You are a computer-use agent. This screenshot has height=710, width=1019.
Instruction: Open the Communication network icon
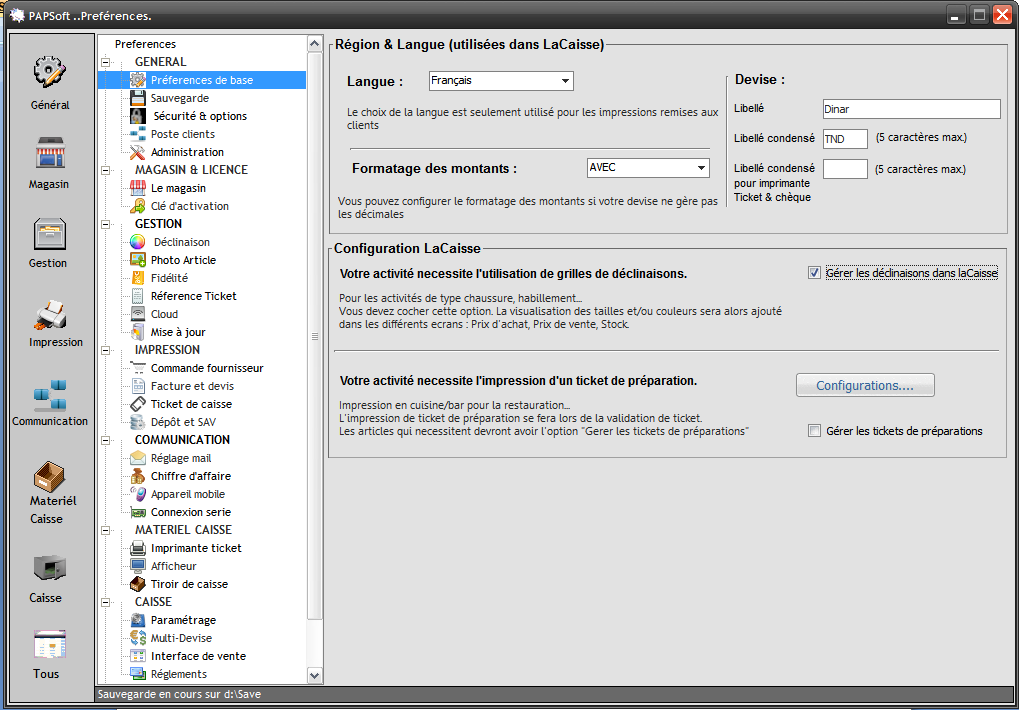tap(50, 395)
